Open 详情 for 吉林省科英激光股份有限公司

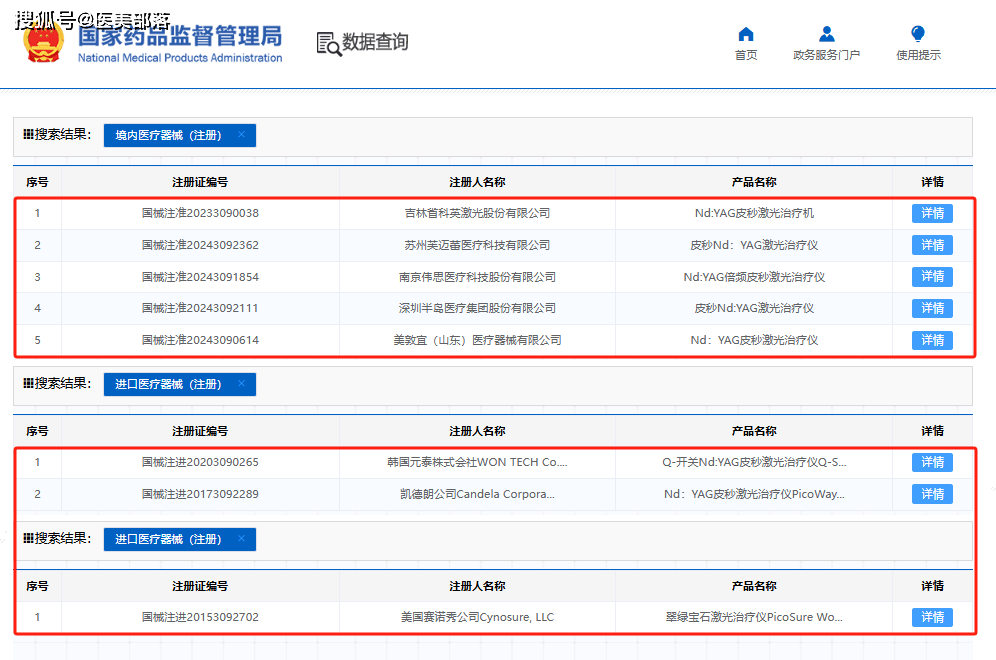coord(932,213)
